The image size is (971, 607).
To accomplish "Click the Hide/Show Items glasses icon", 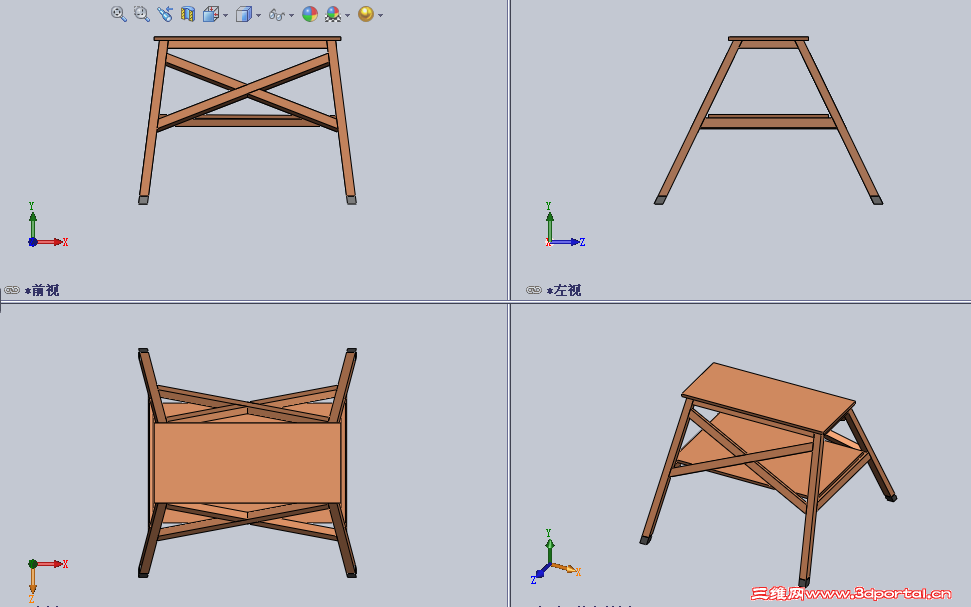I will (x=277, y=14).
